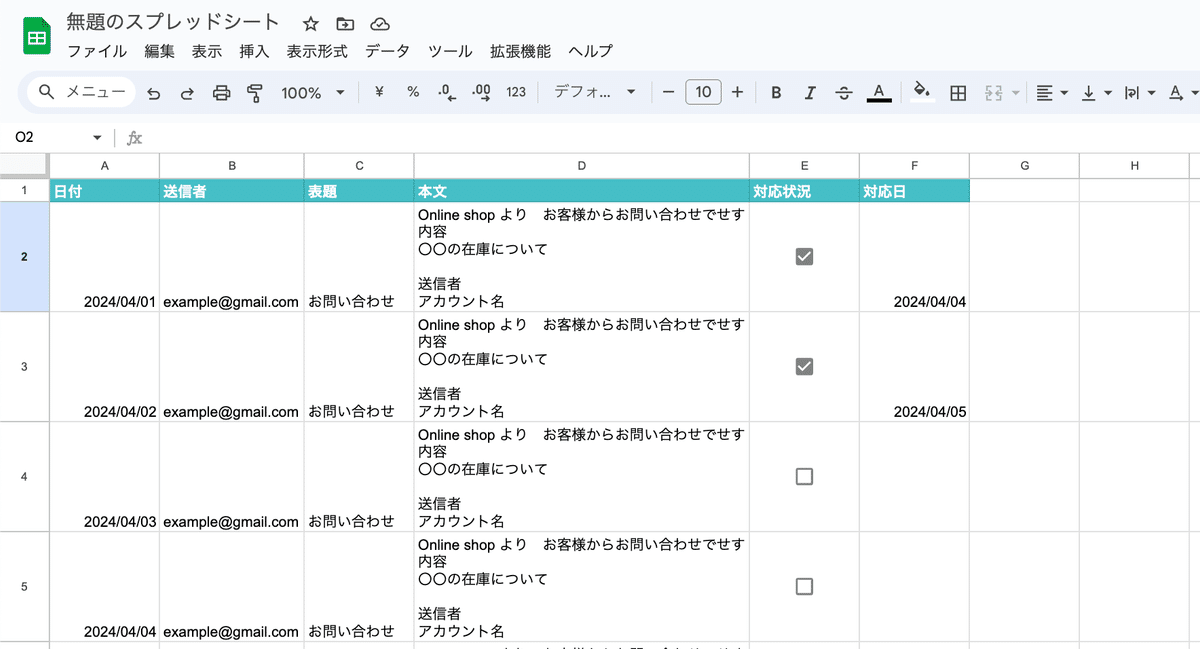Image resolution: width=1200 pixels, height=649 pixels.
Task: Star this spreadsheet
Action: (x=310, y=23)
